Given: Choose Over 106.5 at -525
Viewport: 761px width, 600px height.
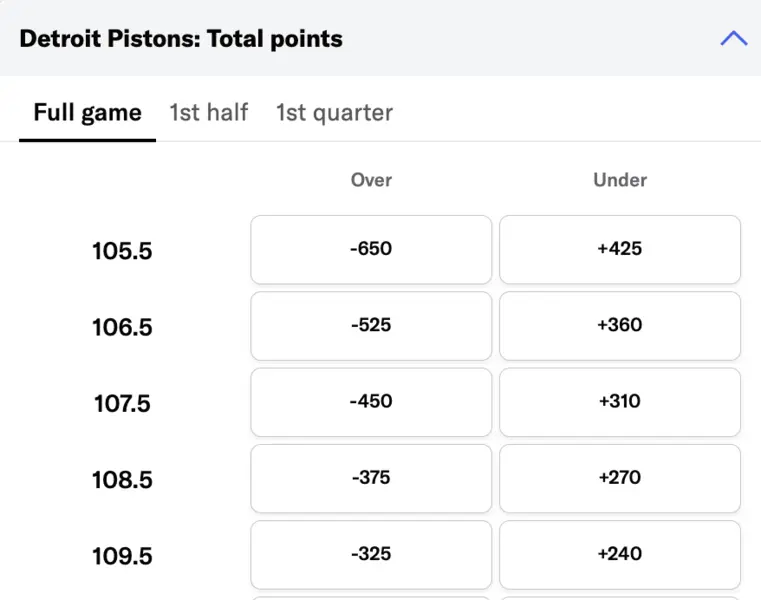Looking at the screenshot, I should [371, 325].
